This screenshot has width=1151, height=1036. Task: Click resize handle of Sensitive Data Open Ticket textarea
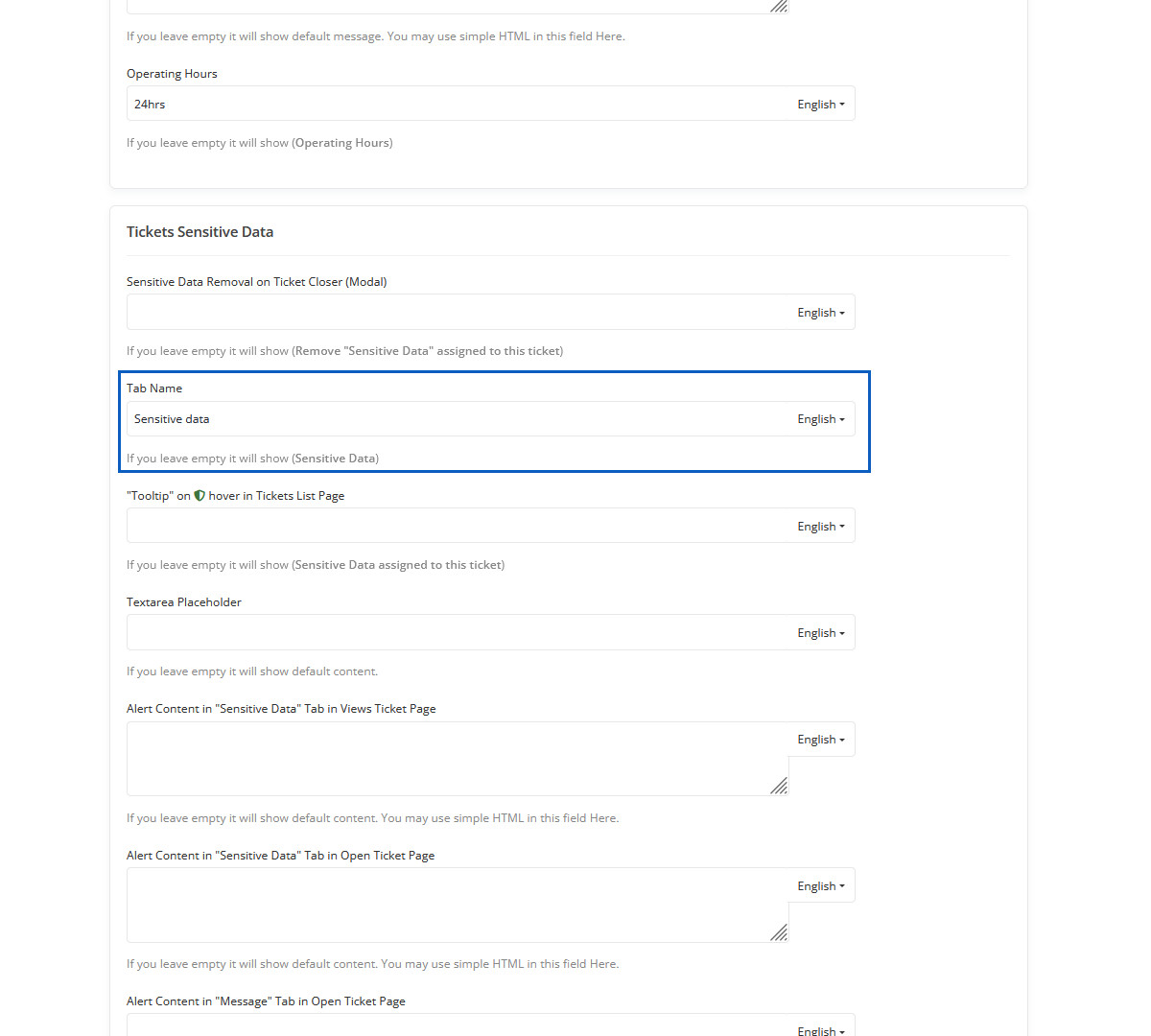[779, 932]
